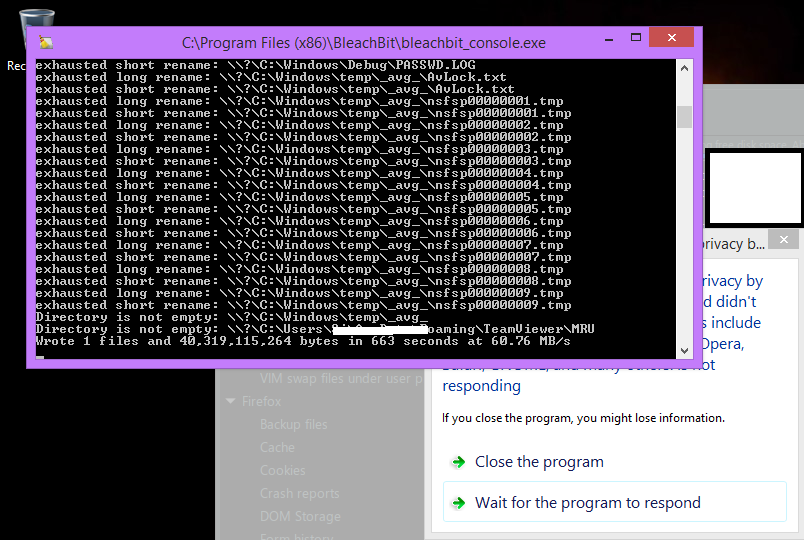Image resolution: width=804 pixels, height=540 pixels.
Task: Maximize the bleachbit_console window
Action: pos(636,37)
